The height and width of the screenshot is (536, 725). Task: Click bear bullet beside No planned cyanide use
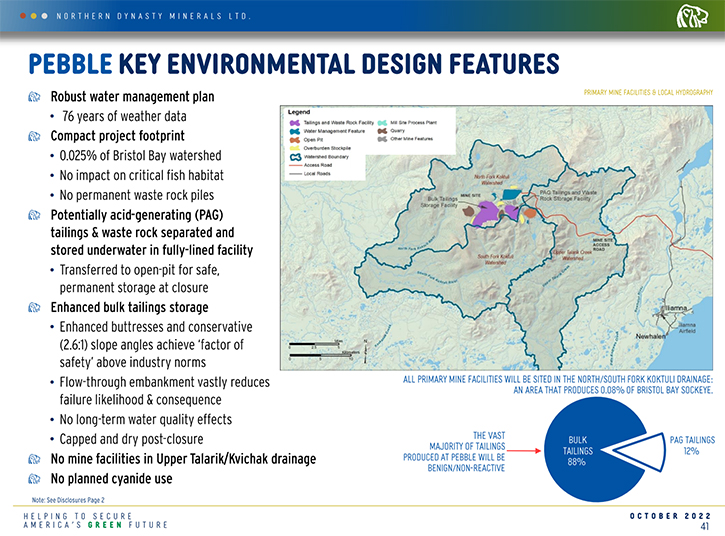click(x=34, y=478)
